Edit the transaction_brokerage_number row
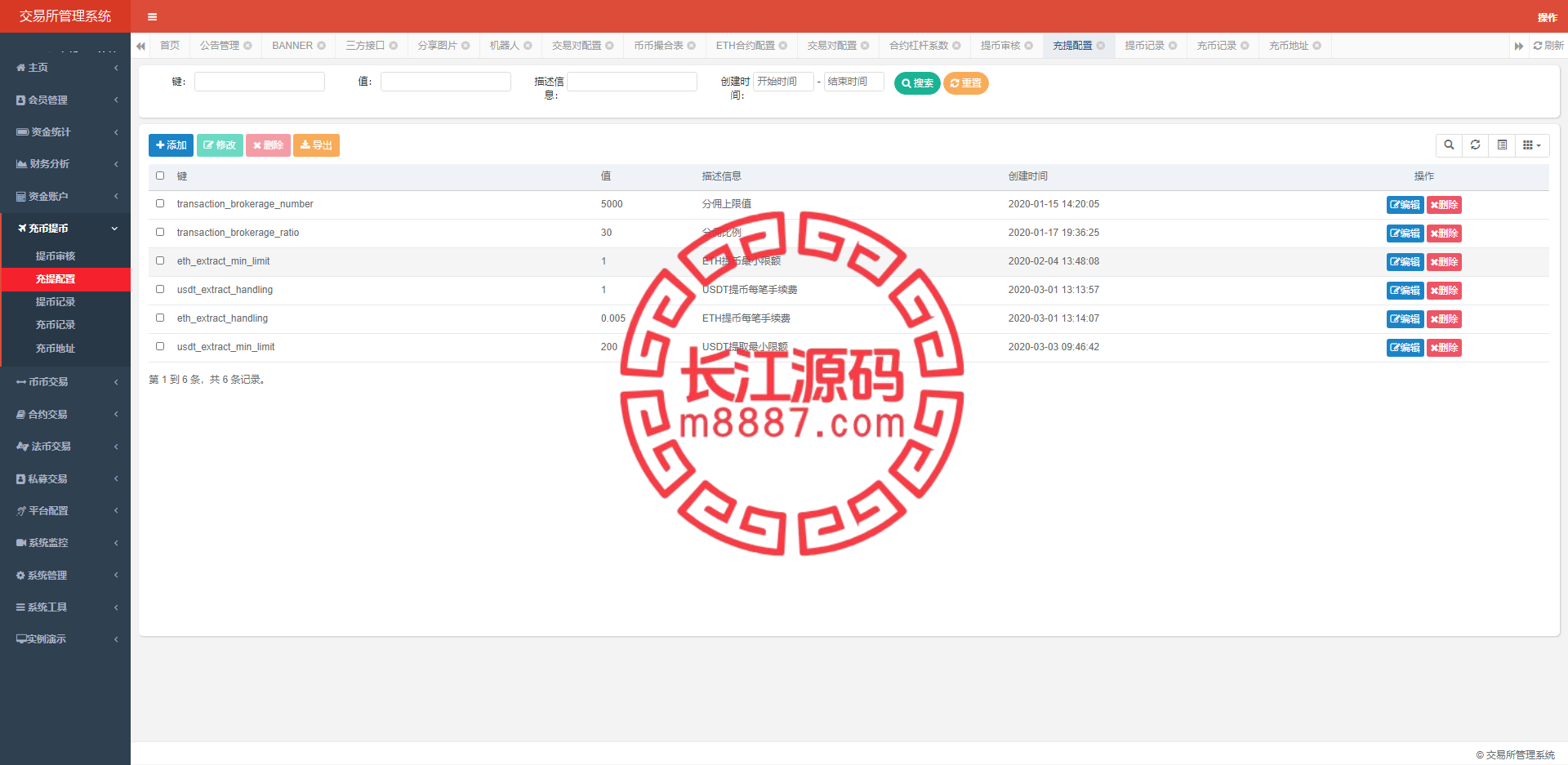Viewport: 1568px width, 765px height. click(1405, 205)
